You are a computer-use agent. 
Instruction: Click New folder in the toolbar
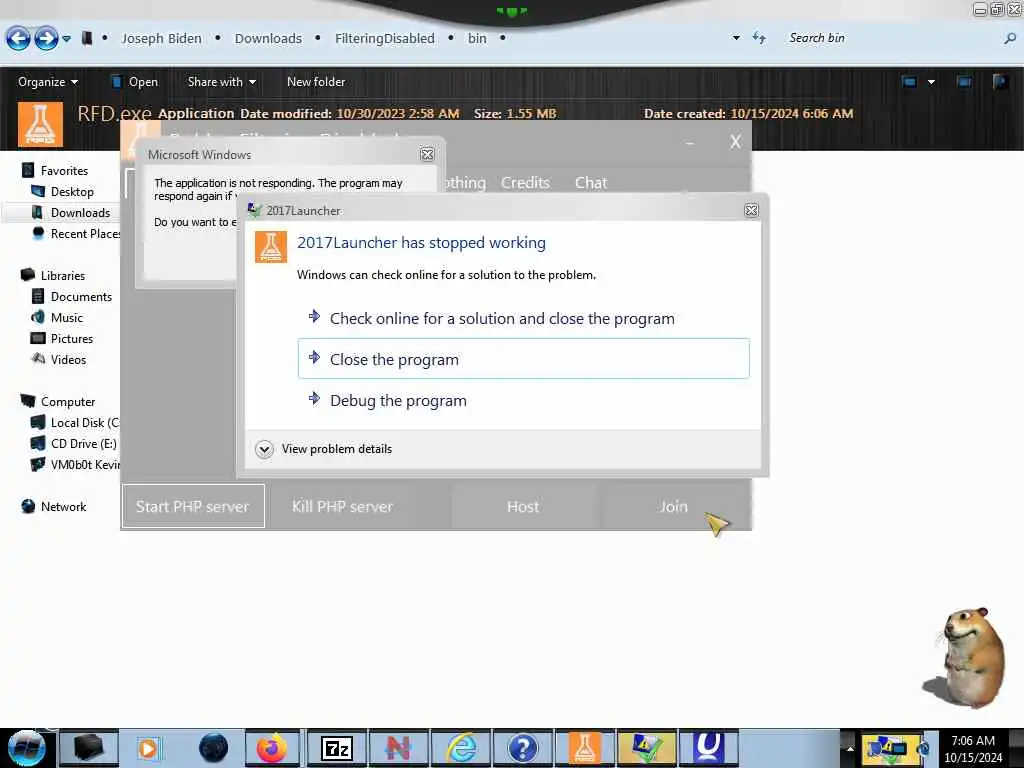pos(316,82)
